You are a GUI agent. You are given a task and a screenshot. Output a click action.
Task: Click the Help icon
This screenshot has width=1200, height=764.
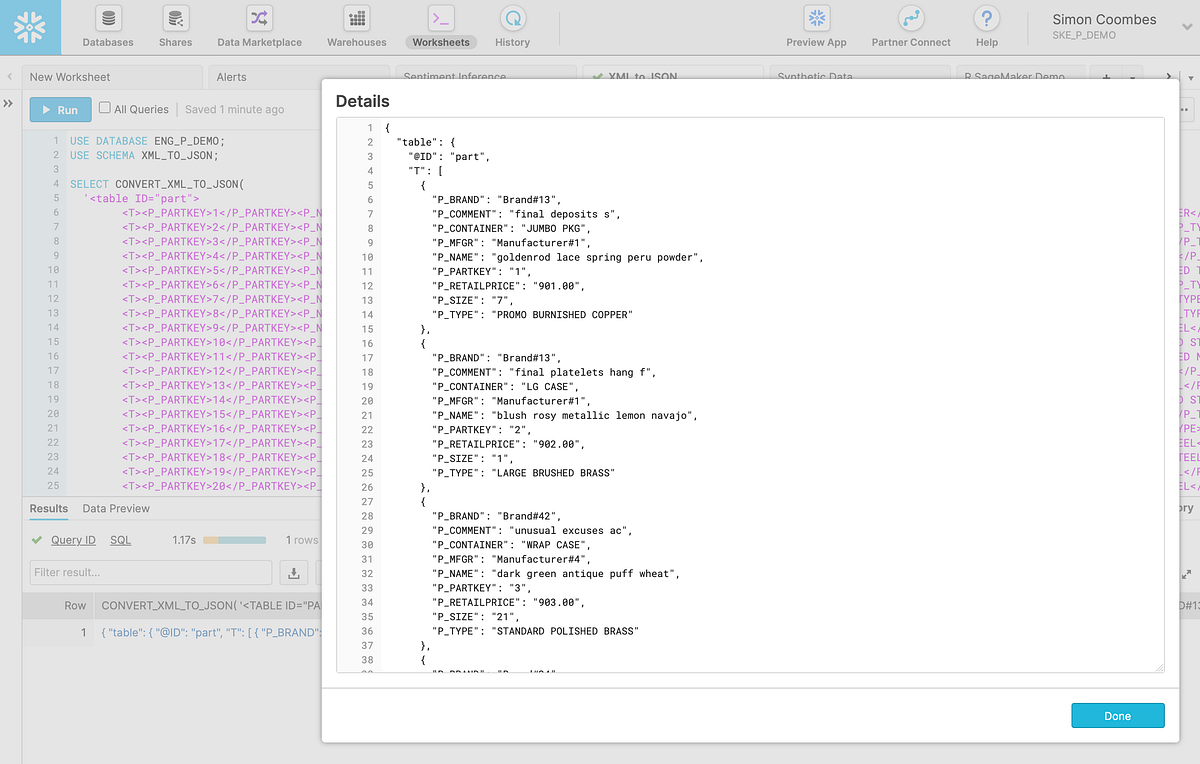986,26
